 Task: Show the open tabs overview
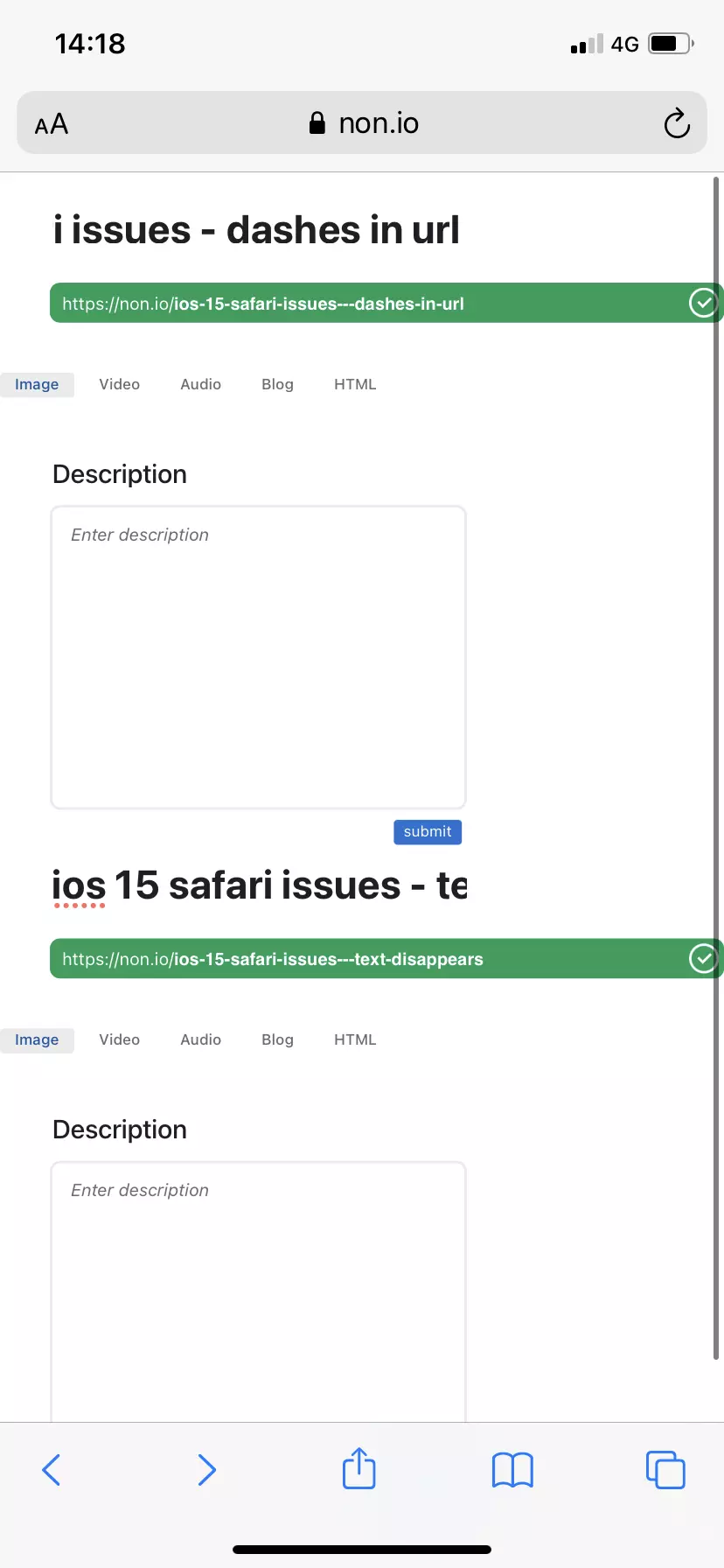coord(665,1470)
